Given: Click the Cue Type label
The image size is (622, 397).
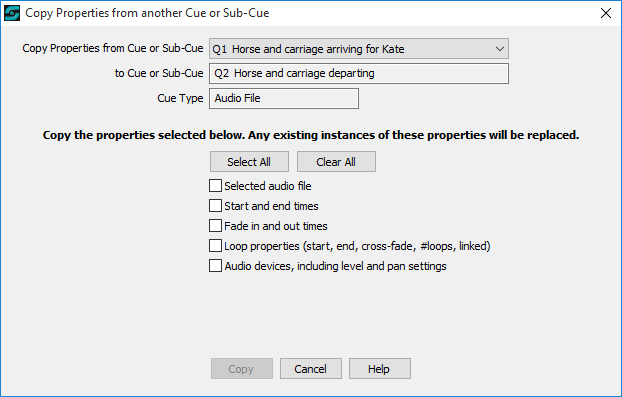Looking at the screenshot, I should (180, 98).
